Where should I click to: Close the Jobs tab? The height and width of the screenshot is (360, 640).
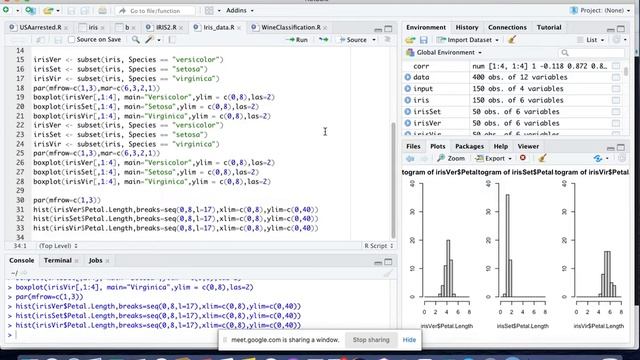(107, 261)
